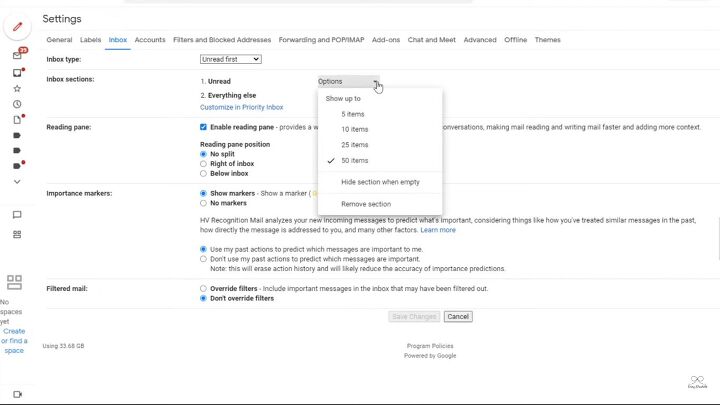Click the Using 33.68 GB text
Screen dimensions: 720x405
pyautogui.click(x=63, y=346)
